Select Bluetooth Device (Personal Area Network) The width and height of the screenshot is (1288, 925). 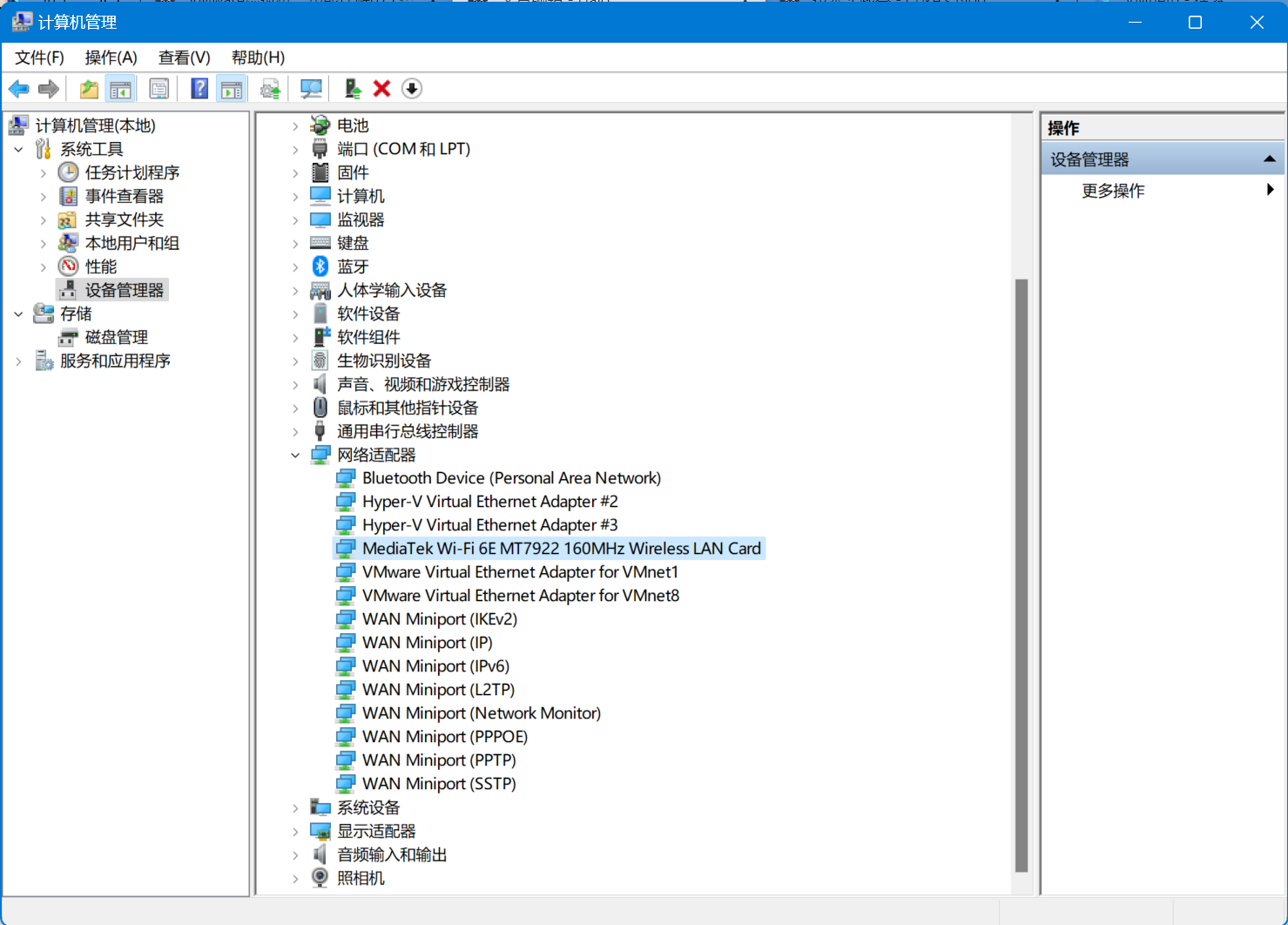tap(511, 478)
